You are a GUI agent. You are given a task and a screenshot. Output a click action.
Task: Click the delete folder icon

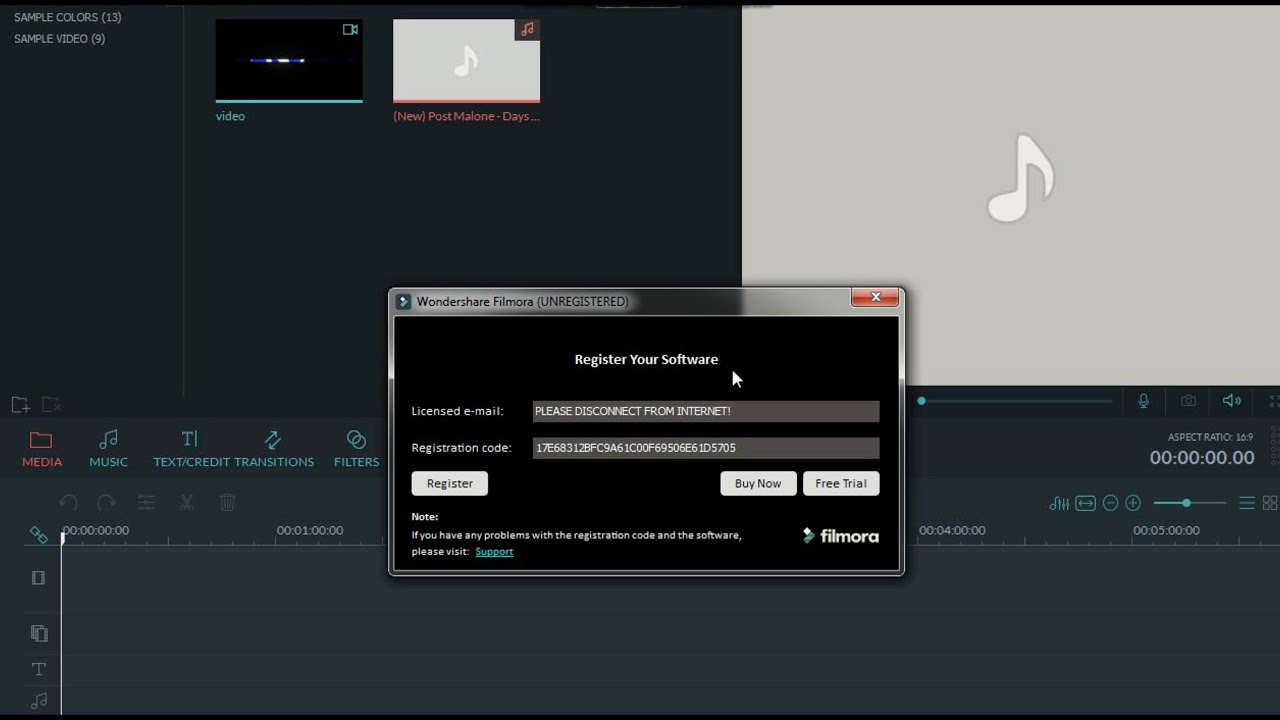tap(51, 405)
